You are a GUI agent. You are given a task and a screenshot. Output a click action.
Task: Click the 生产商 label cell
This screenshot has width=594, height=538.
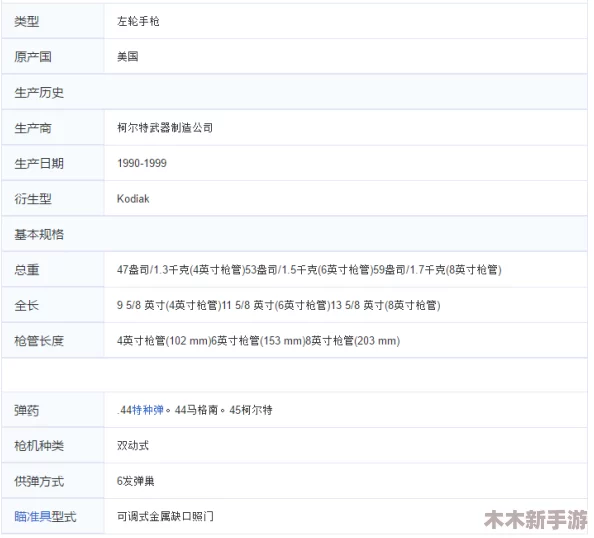(x=53, y=128)
